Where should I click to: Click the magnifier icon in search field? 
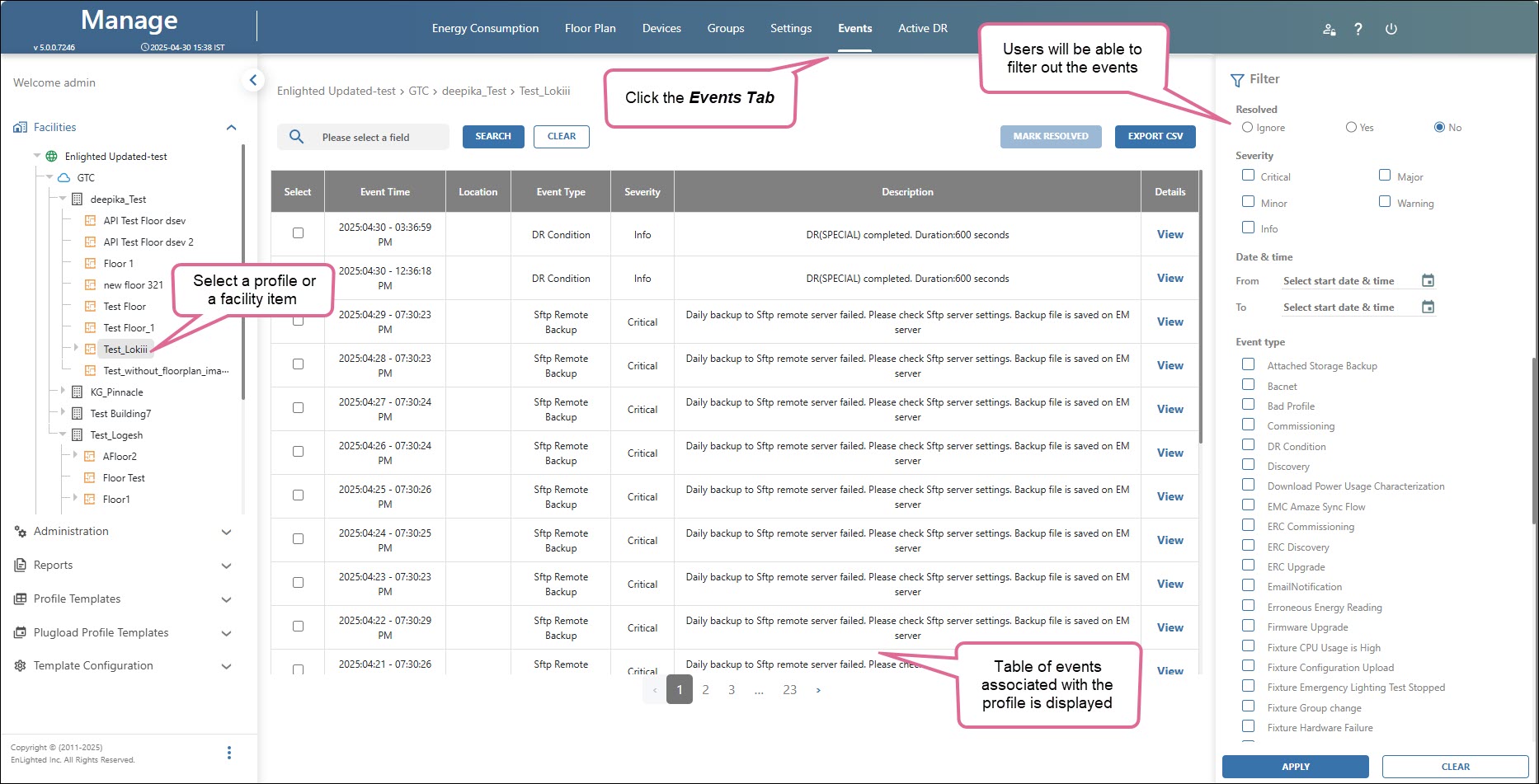point(297,137)
